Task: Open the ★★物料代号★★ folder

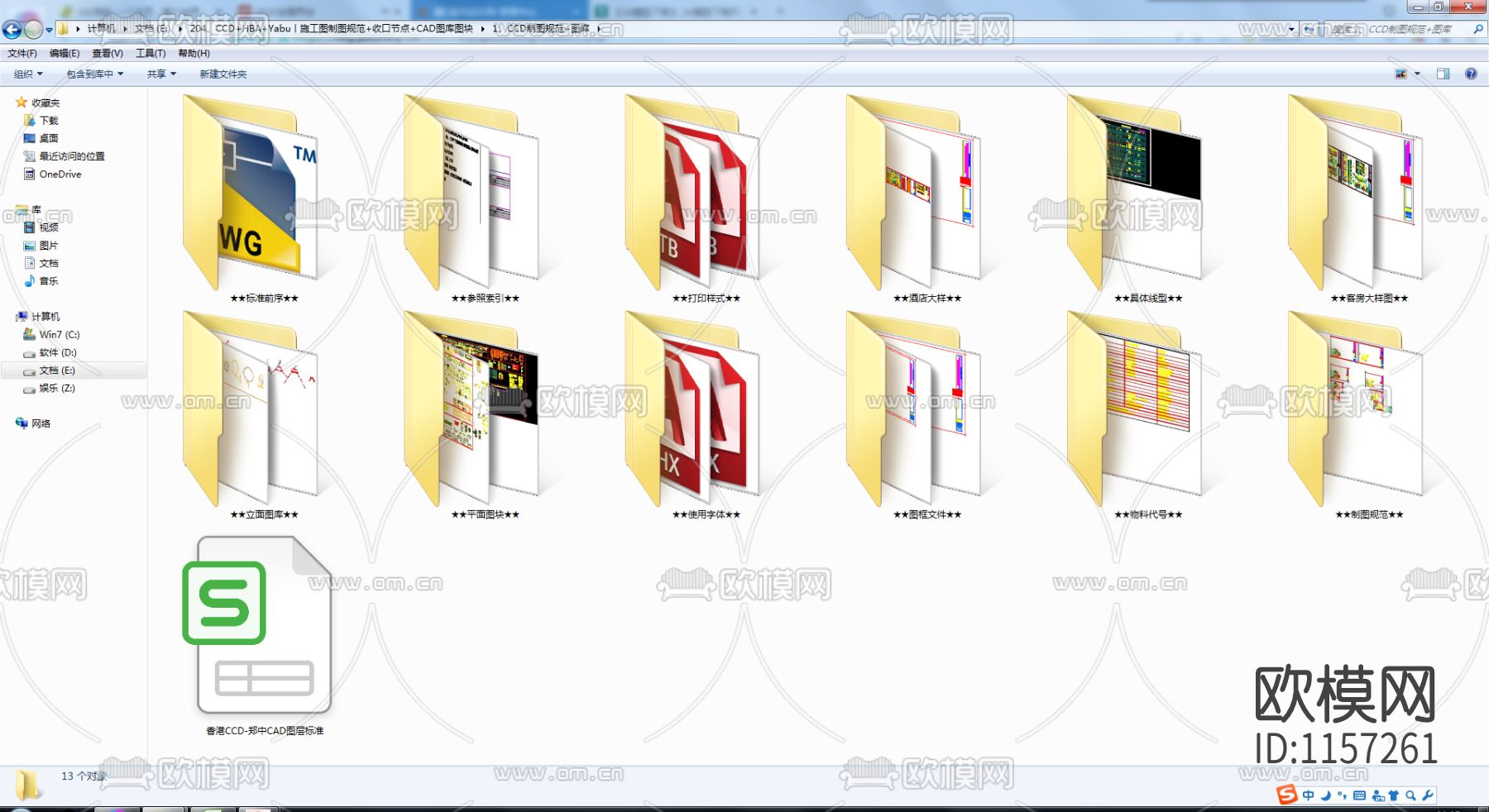Action: [x=1136, y=408]
